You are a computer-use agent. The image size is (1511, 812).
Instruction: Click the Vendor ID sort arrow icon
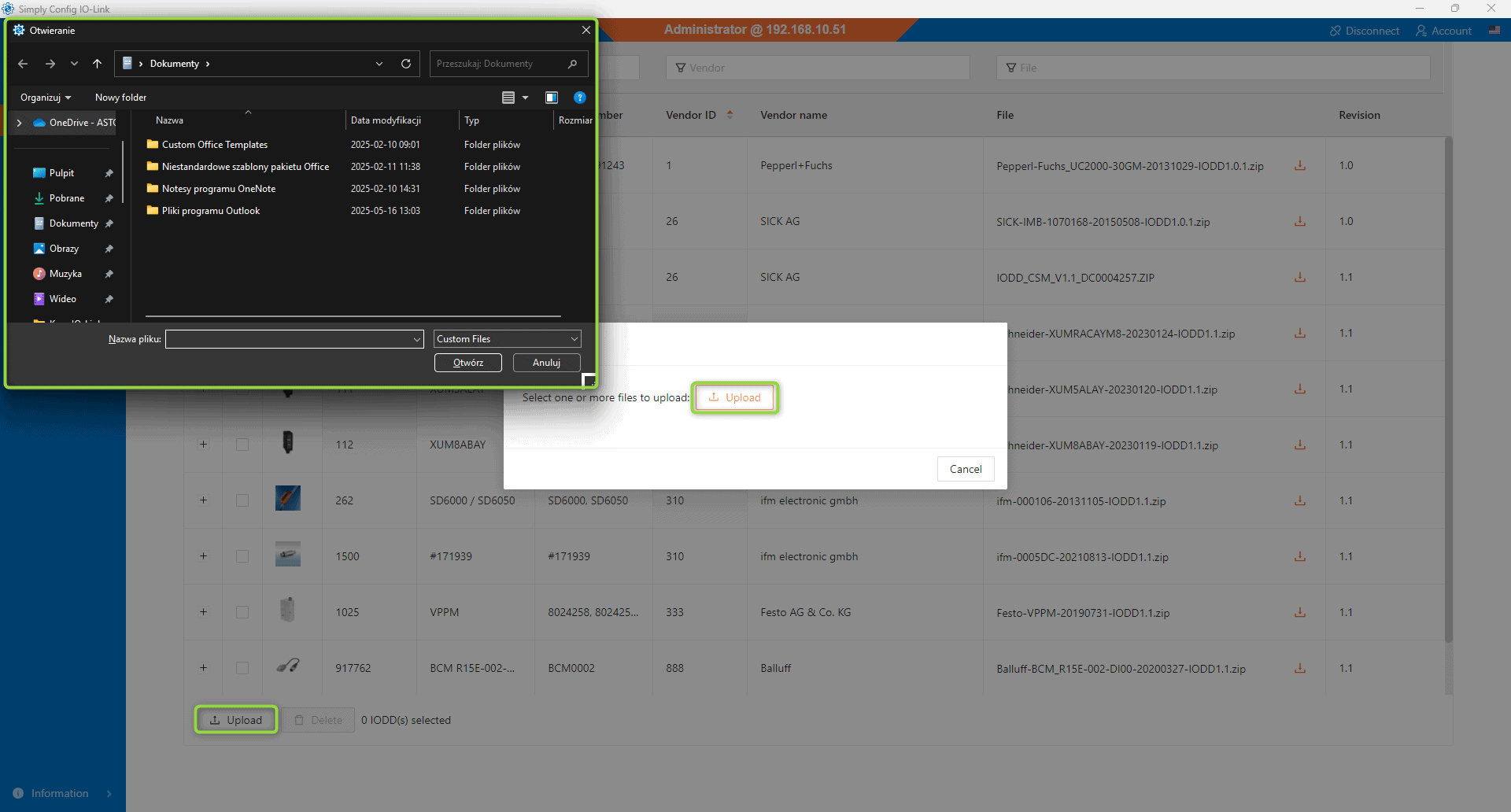click(x=730, y=115)
